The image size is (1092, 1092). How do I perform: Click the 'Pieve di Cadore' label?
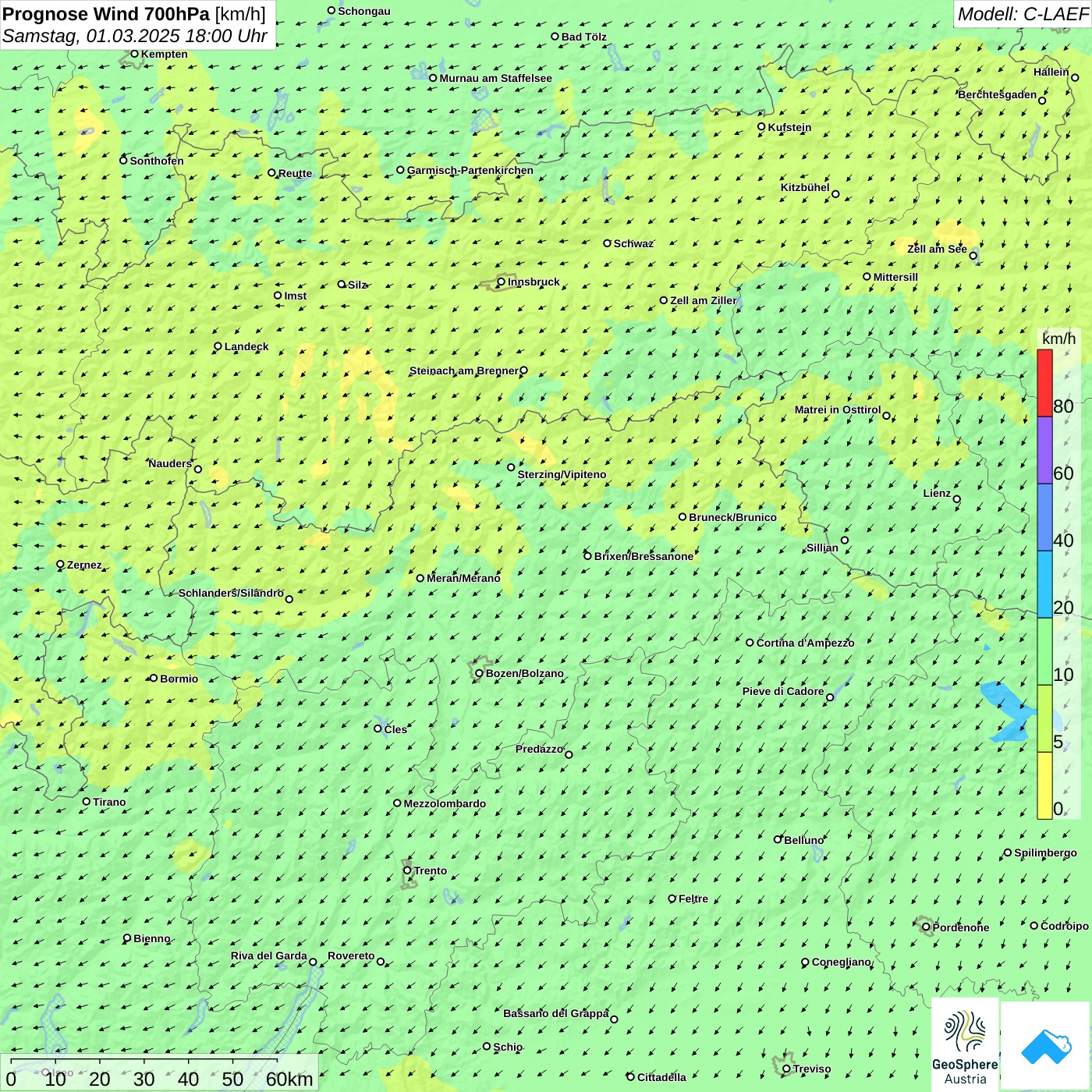pos(783,691)
